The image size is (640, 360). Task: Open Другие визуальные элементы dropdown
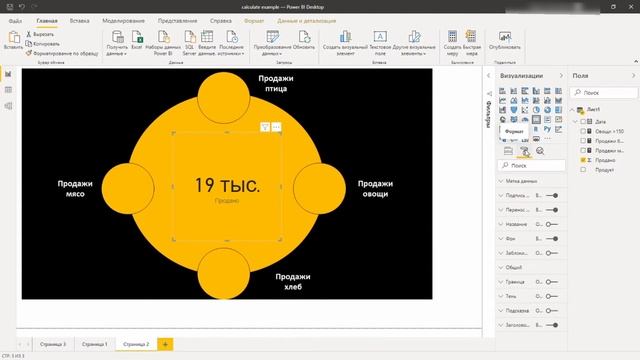(x=414, y=43)
